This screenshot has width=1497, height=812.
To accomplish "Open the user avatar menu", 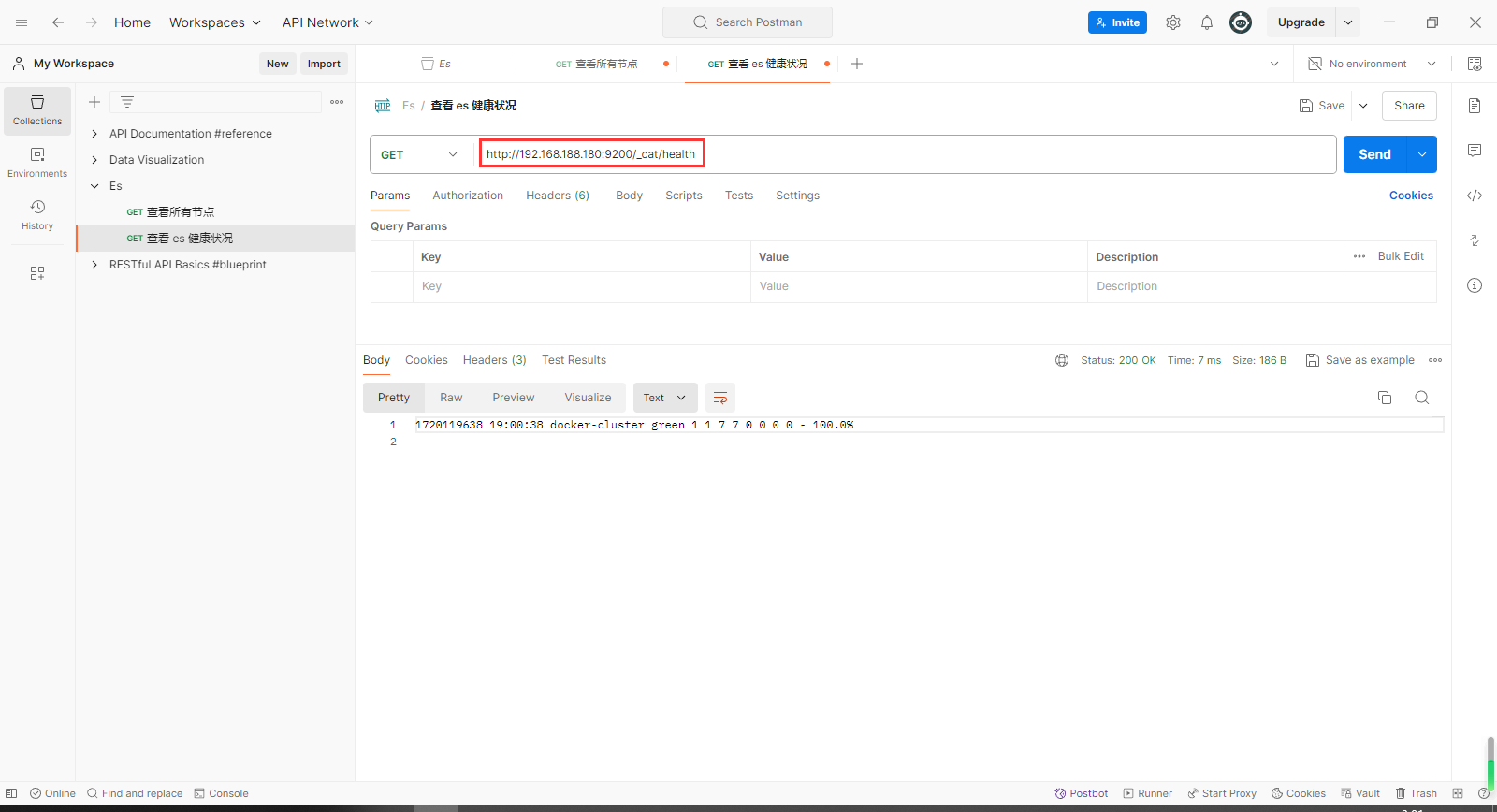I will click(1241, 22).
